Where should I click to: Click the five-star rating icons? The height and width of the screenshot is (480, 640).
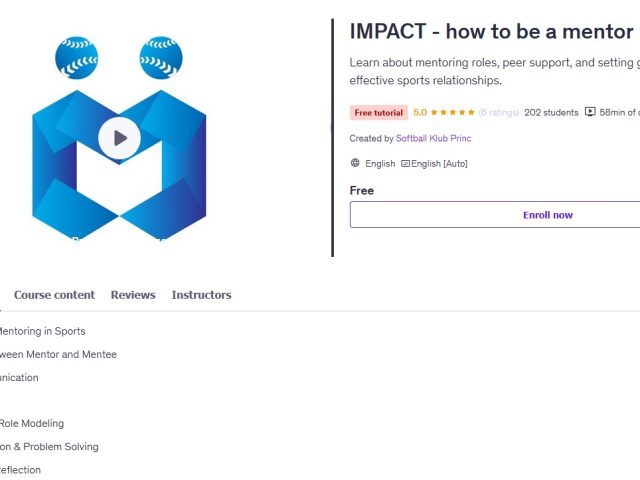click(x=452, y=113)
